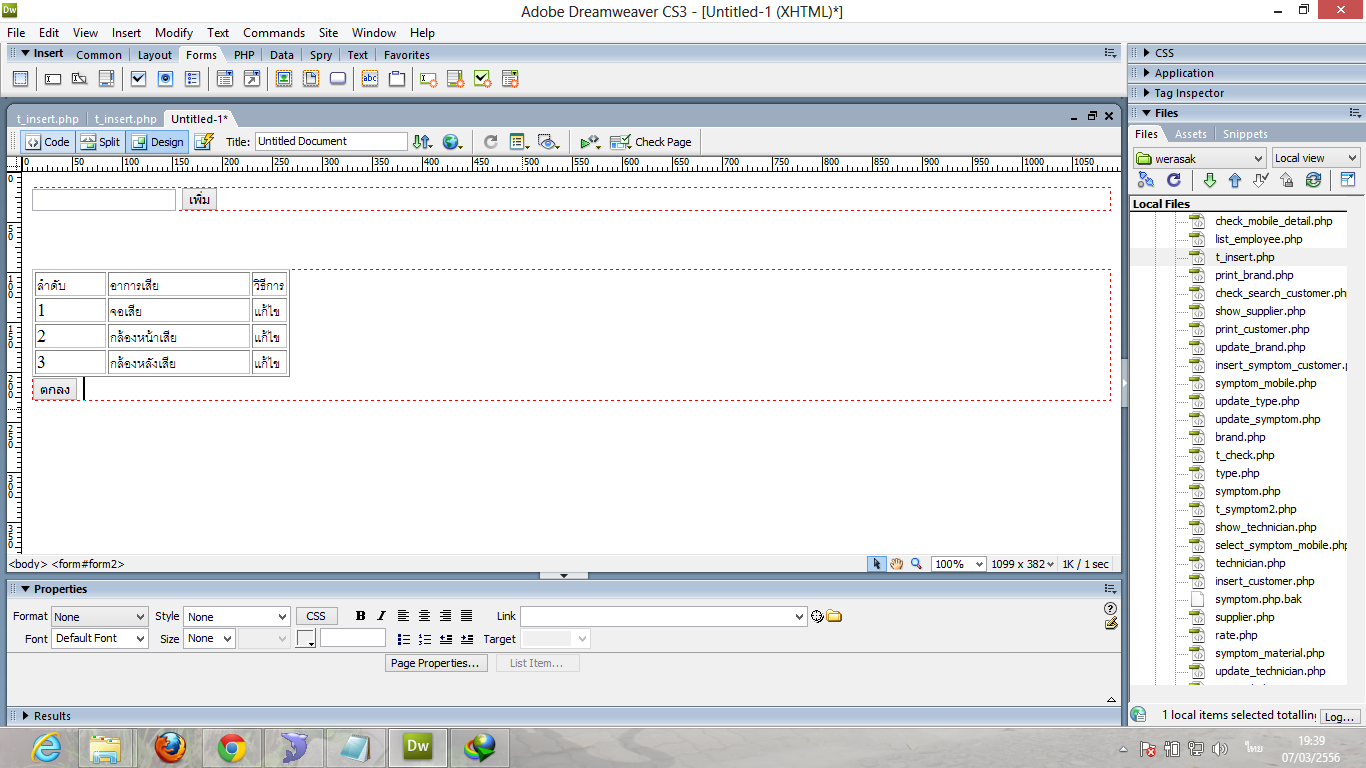Open Preview in Browser globe menu
The image size is (1366, 768).
coord(452,142)
